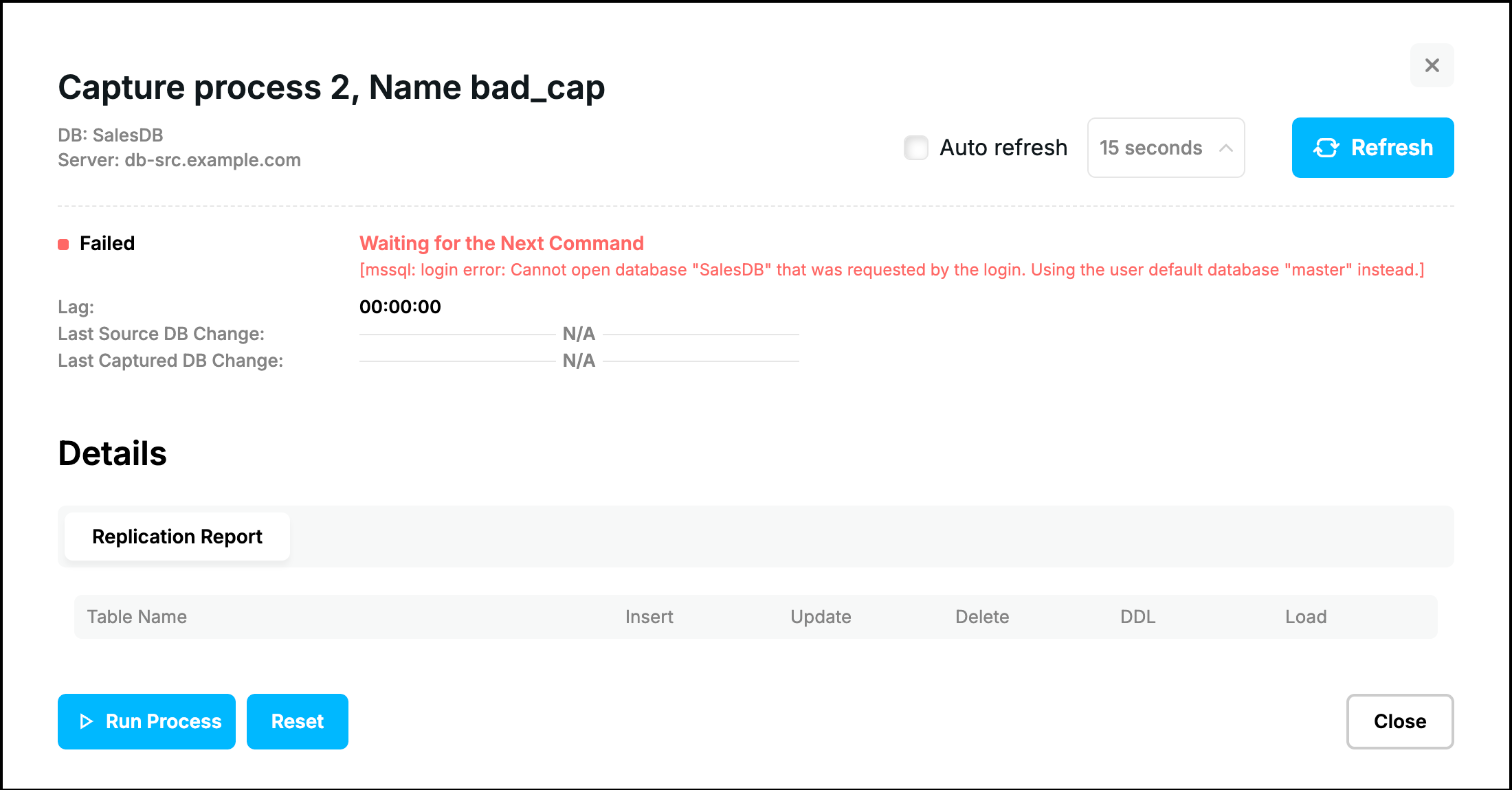Click the DB: SalesDB text

pyautogui.click(x=111, y=135)
